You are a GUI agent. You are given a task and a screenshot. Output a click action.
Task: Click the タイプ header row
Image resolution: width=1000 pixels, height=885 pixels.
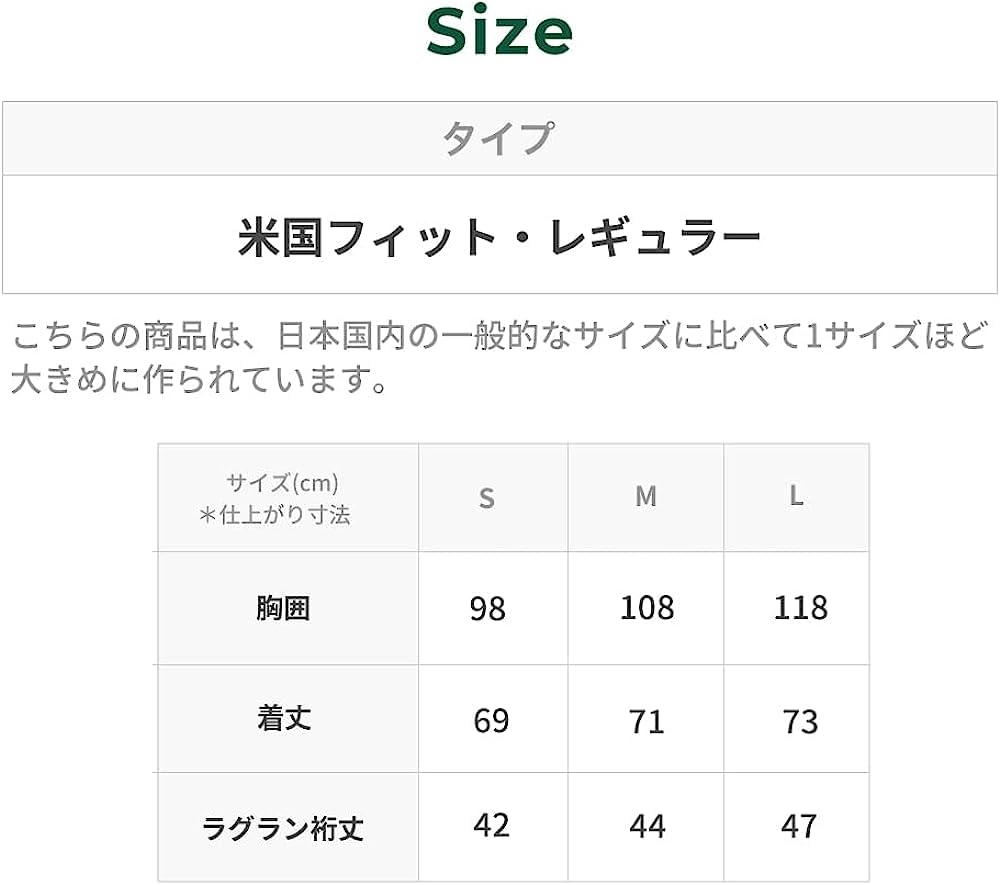(499, 139)
